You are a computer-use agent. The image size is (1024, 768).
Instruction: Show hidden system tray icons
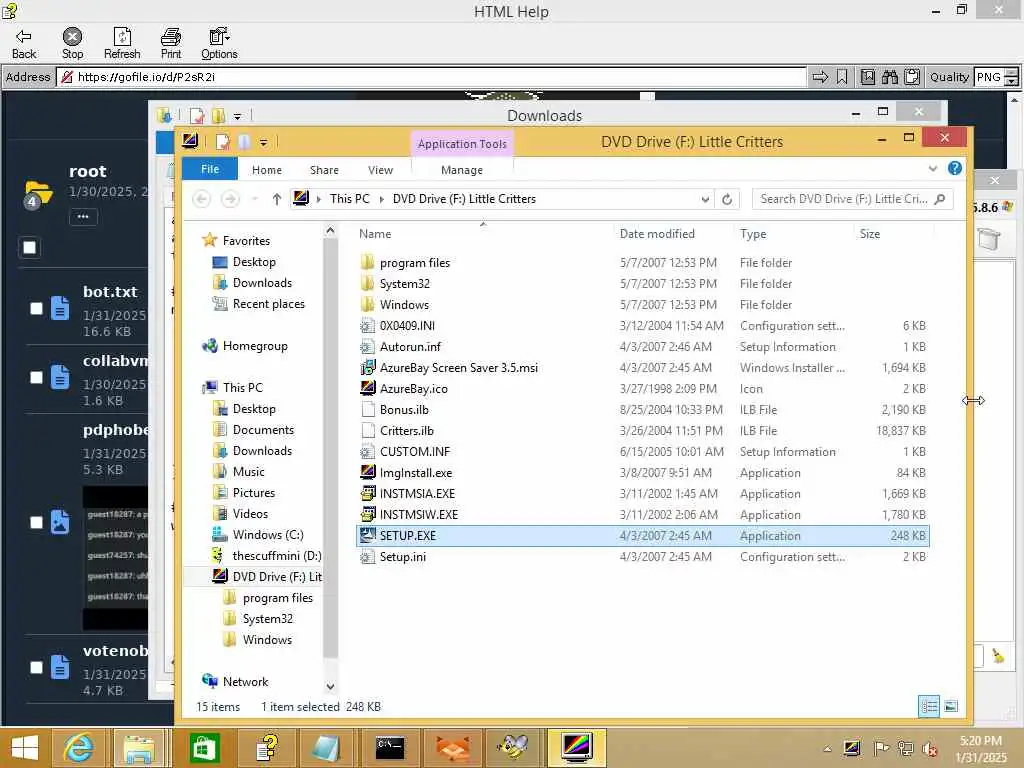[827, 749]
